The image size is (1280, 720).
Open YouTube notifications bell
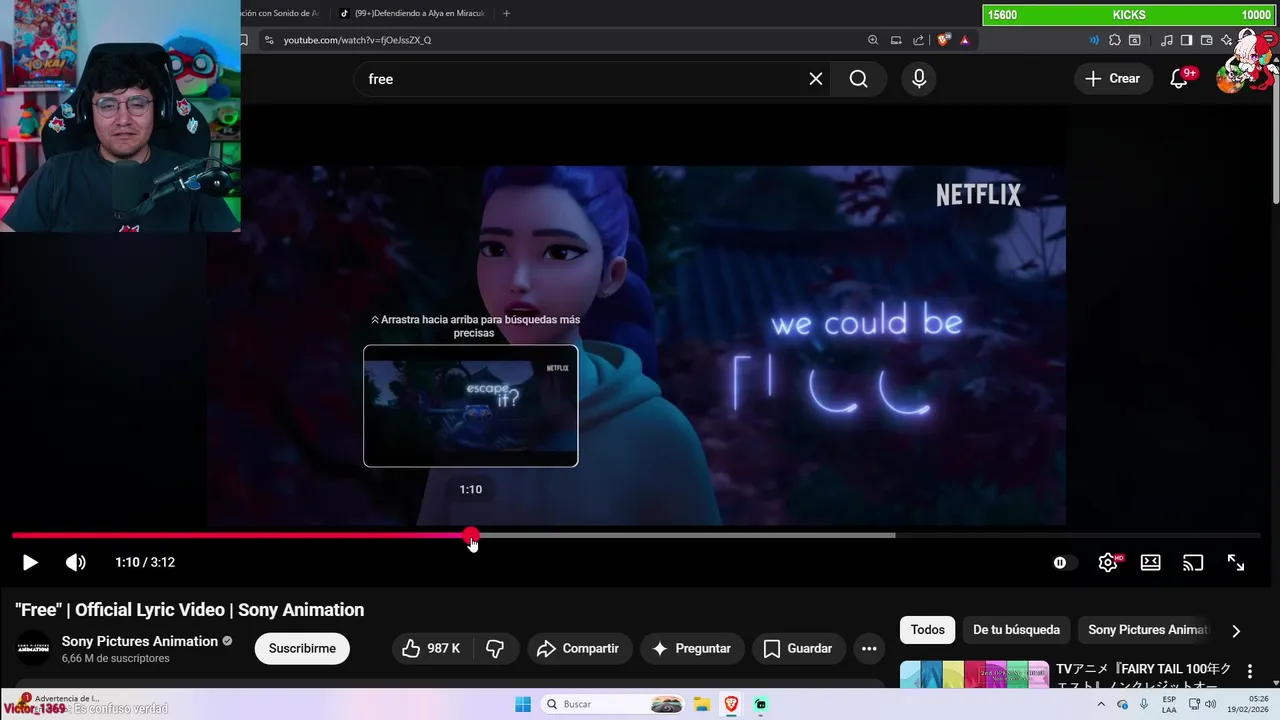(x=1180, y=79)
